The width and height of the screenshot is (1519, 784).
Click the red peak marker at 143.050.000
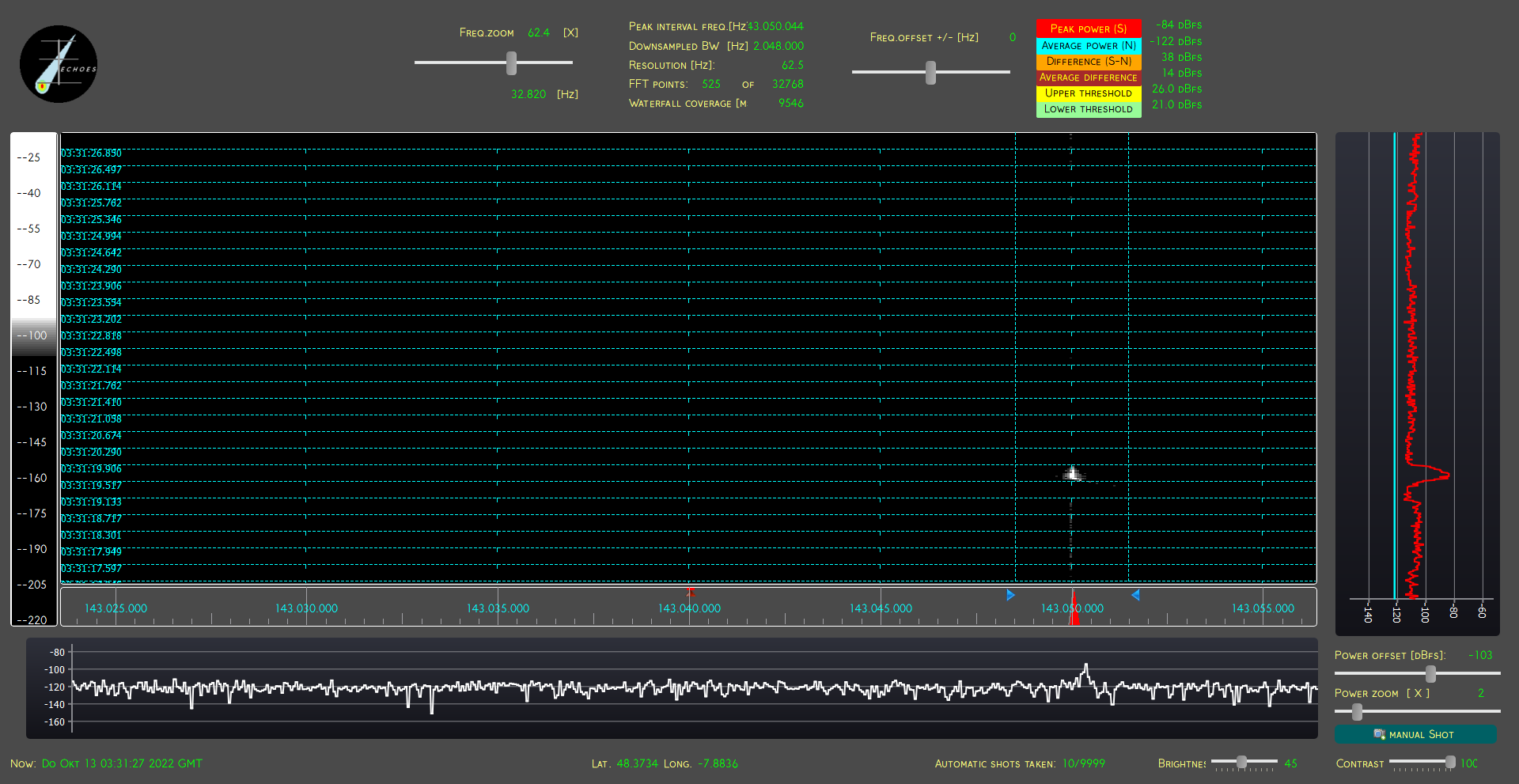(1074, 608)
